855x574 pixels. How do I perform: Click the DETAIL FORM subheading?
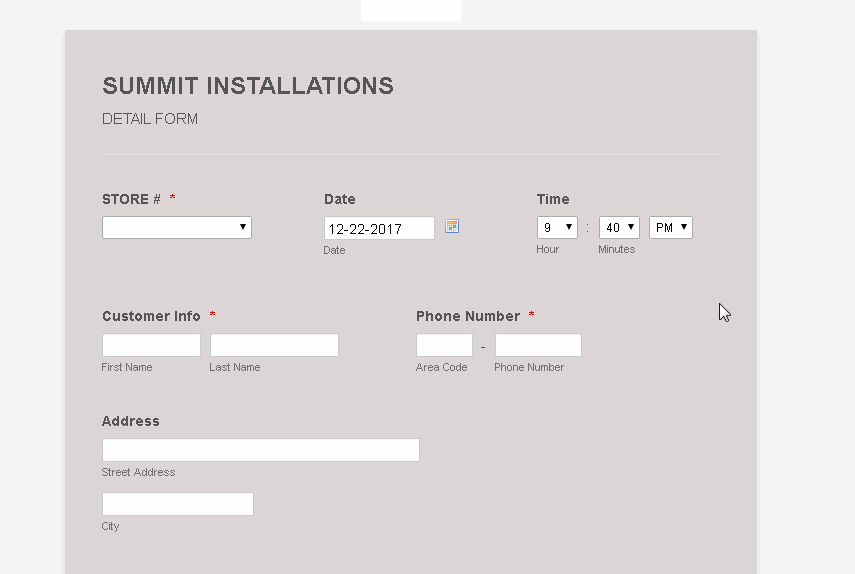coord(150,119)
